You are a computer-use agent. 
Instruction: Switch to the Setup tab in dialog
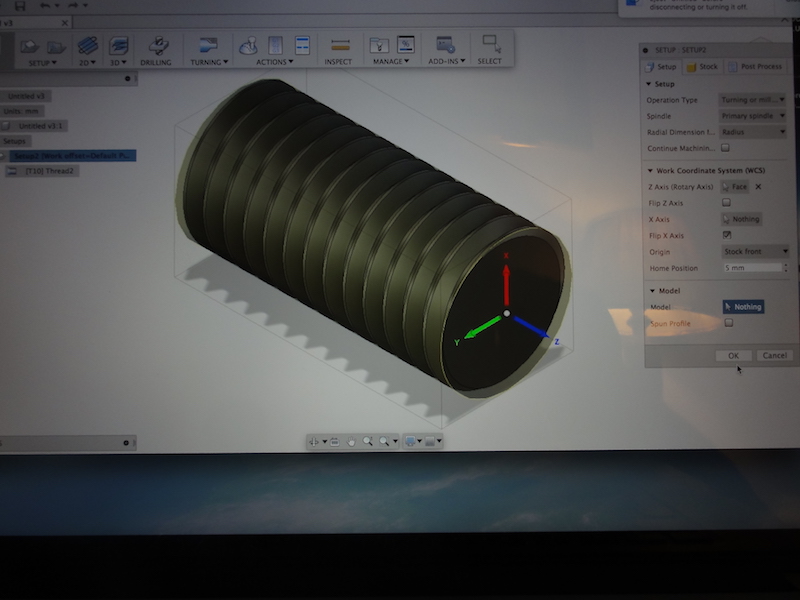click(661, 67)
